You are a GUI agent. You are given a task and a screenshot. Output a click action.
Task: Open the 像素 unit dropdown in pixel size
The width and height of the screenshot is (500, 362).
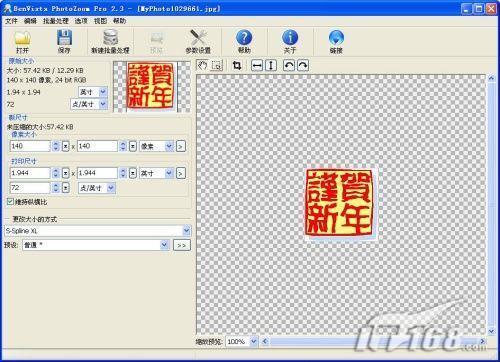point(169,146)
